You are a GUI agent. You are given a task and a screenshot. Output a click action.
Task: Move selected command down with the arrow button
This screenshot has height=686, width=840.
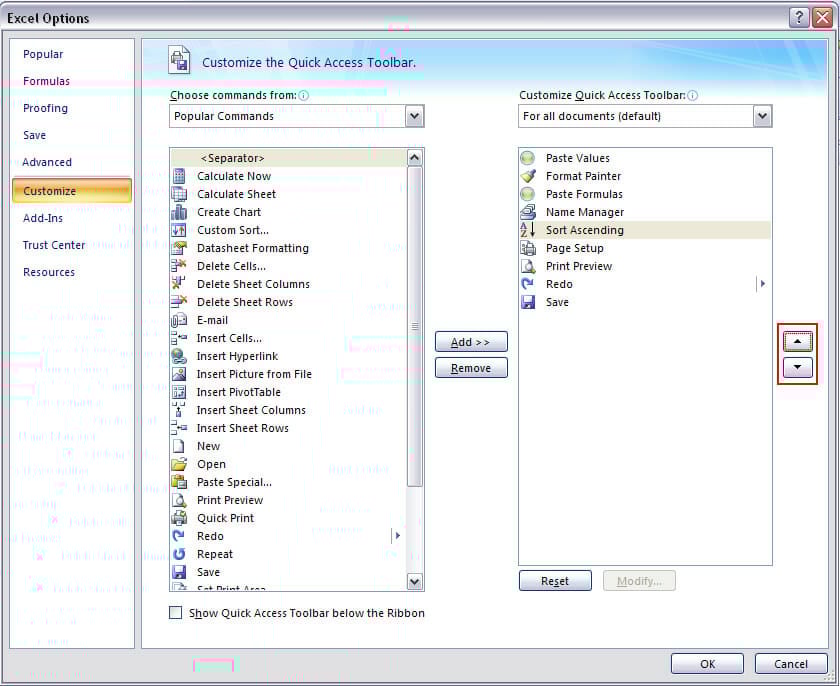pos(797,367)
